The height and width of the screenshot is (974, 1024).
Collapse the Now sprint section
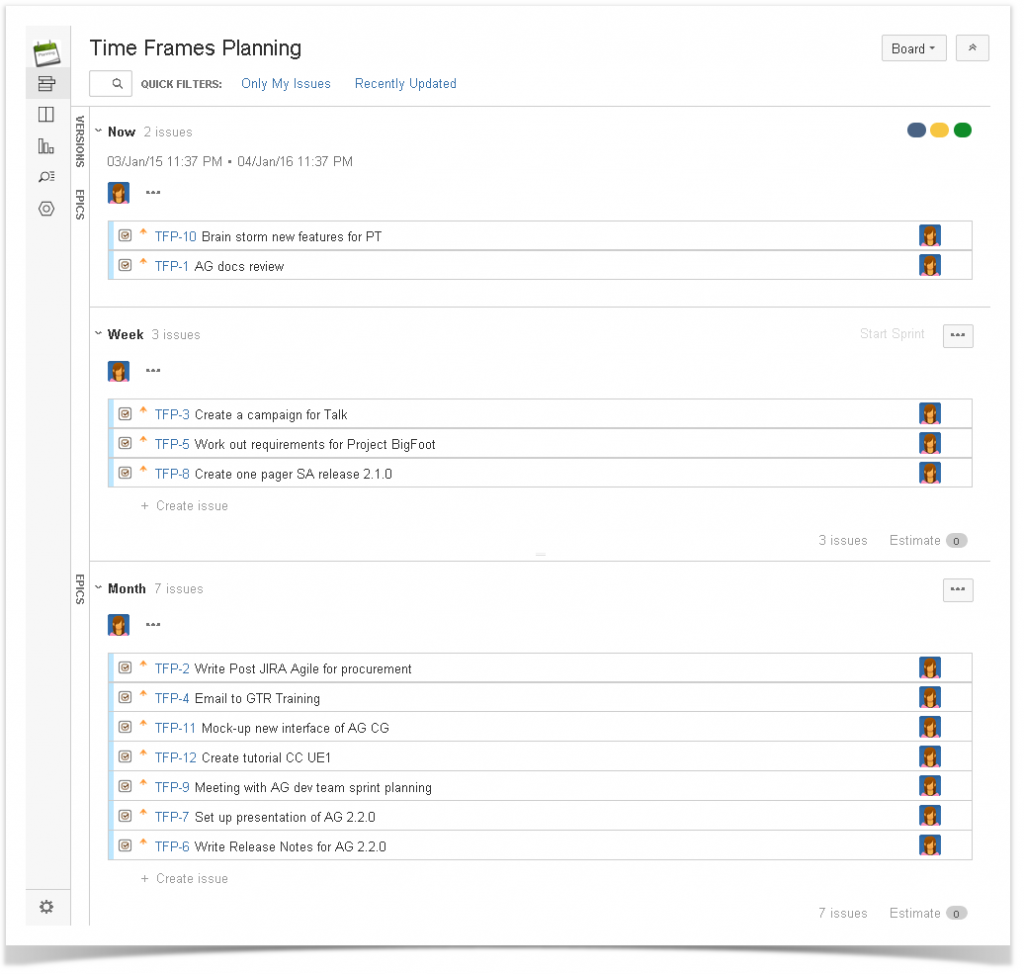(x=97, y=131)
